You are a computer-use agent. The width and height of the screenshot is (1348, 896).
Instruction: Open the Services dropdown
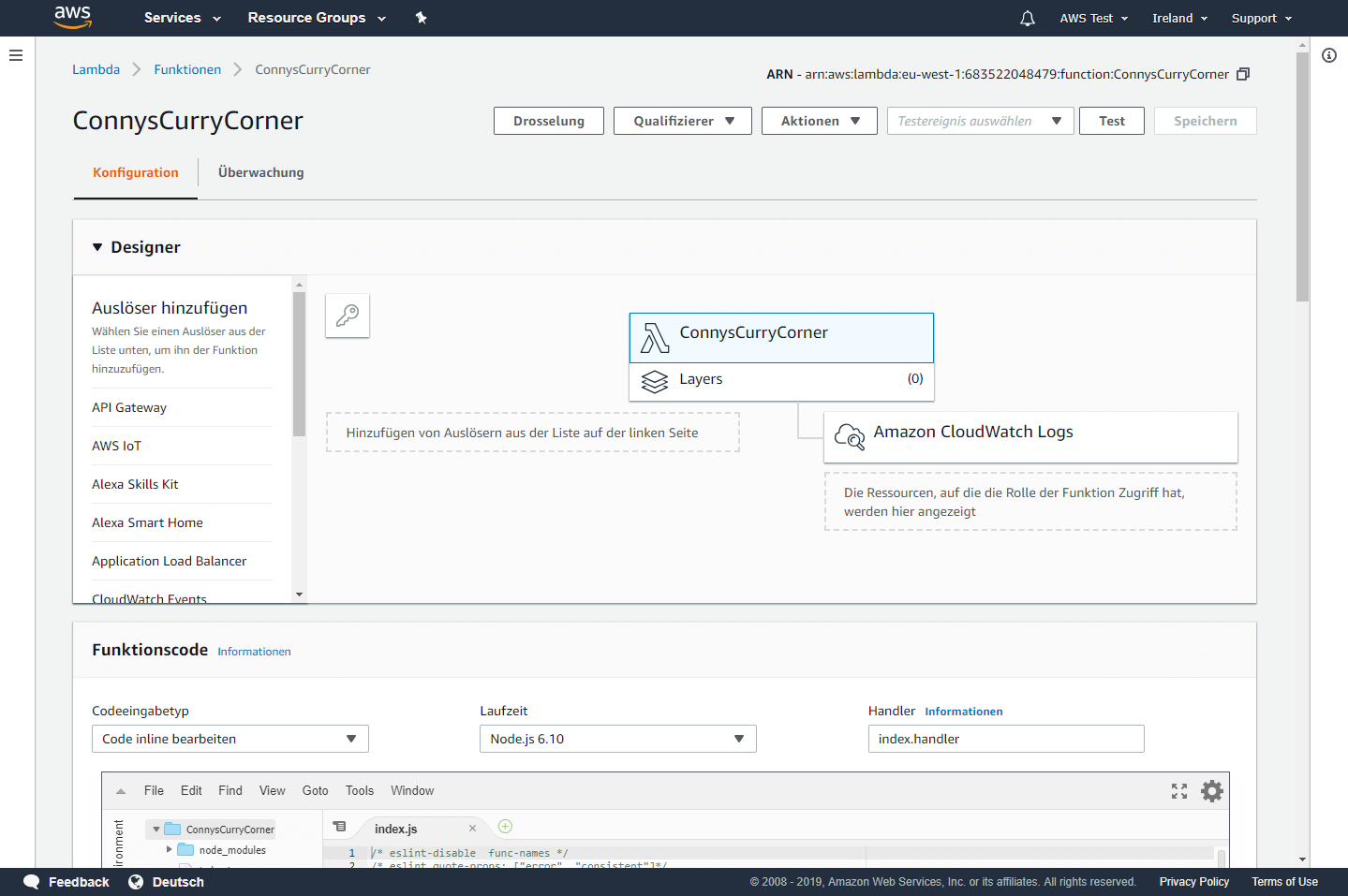click(183, 18)
